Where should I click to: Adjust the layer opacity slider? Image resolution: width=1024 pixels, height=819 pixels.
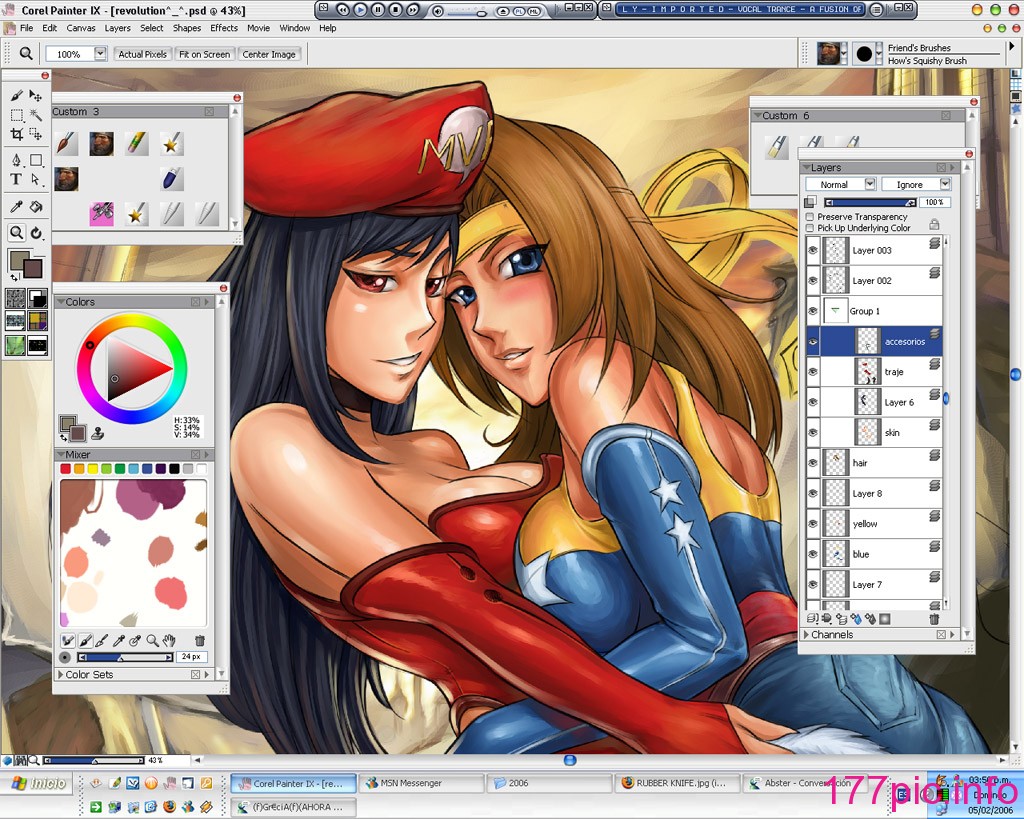point(870,202)
